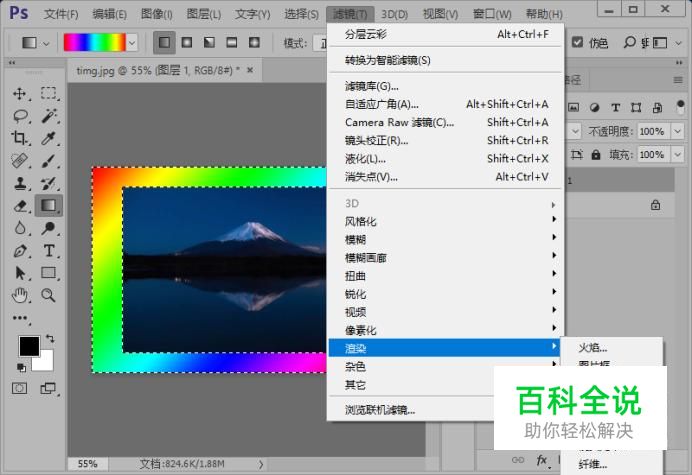
Task: Expand the 模糊 filter submenu
Action: [x=445, y=239]
